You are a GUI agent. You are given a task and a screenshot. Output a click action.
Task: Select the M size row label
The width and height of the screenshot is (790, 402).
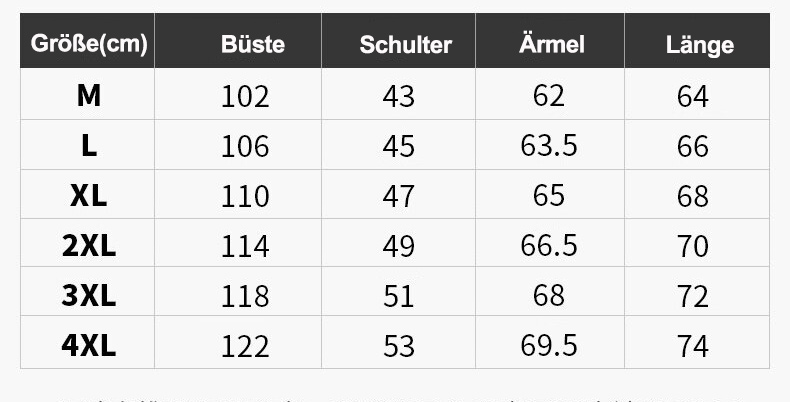coord(89,95)
